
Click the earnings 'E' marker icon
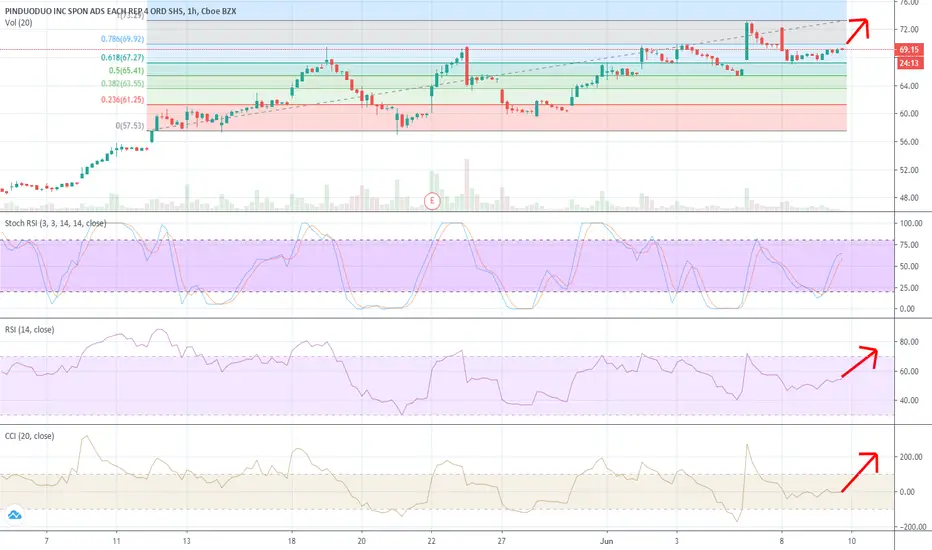tap(432, 201)
